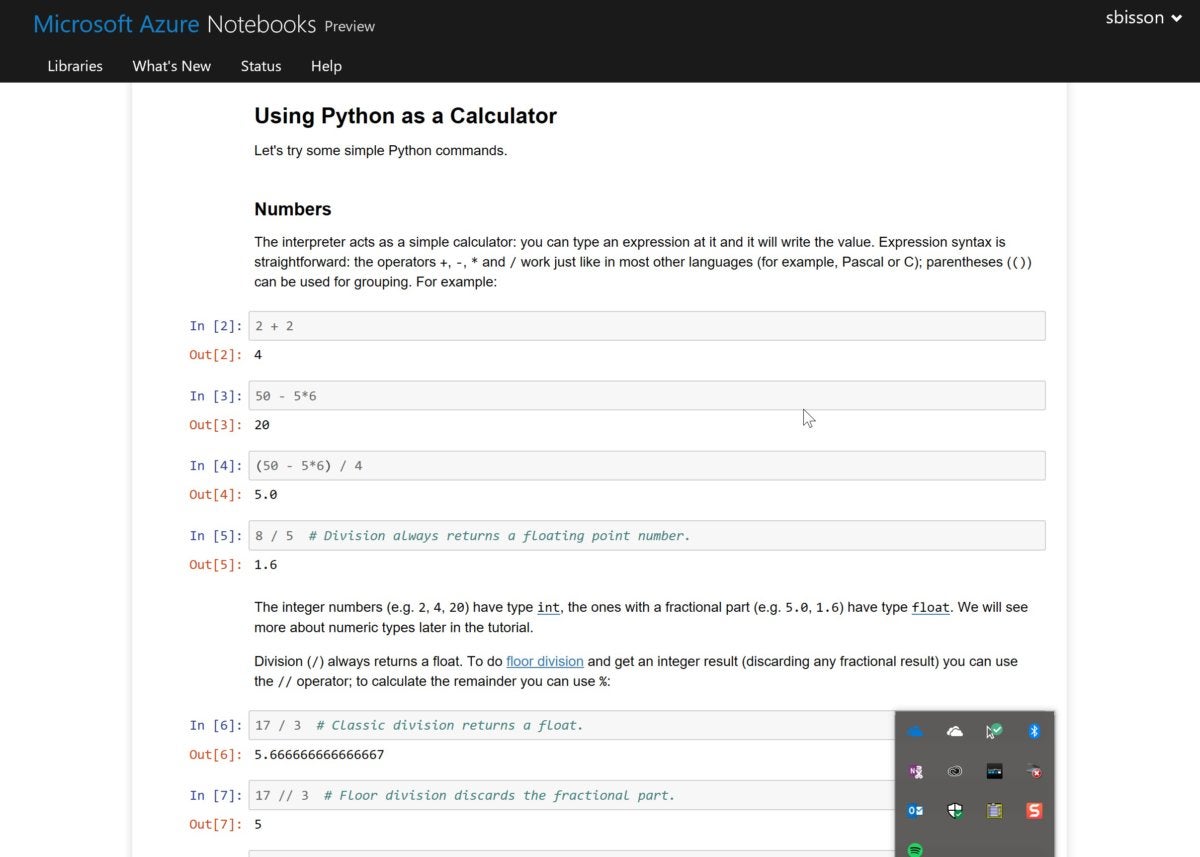1200x857 pixels.
Task: Click the code cell with (50 - 5*6) / 4
Action: click(x=647, y=465)
